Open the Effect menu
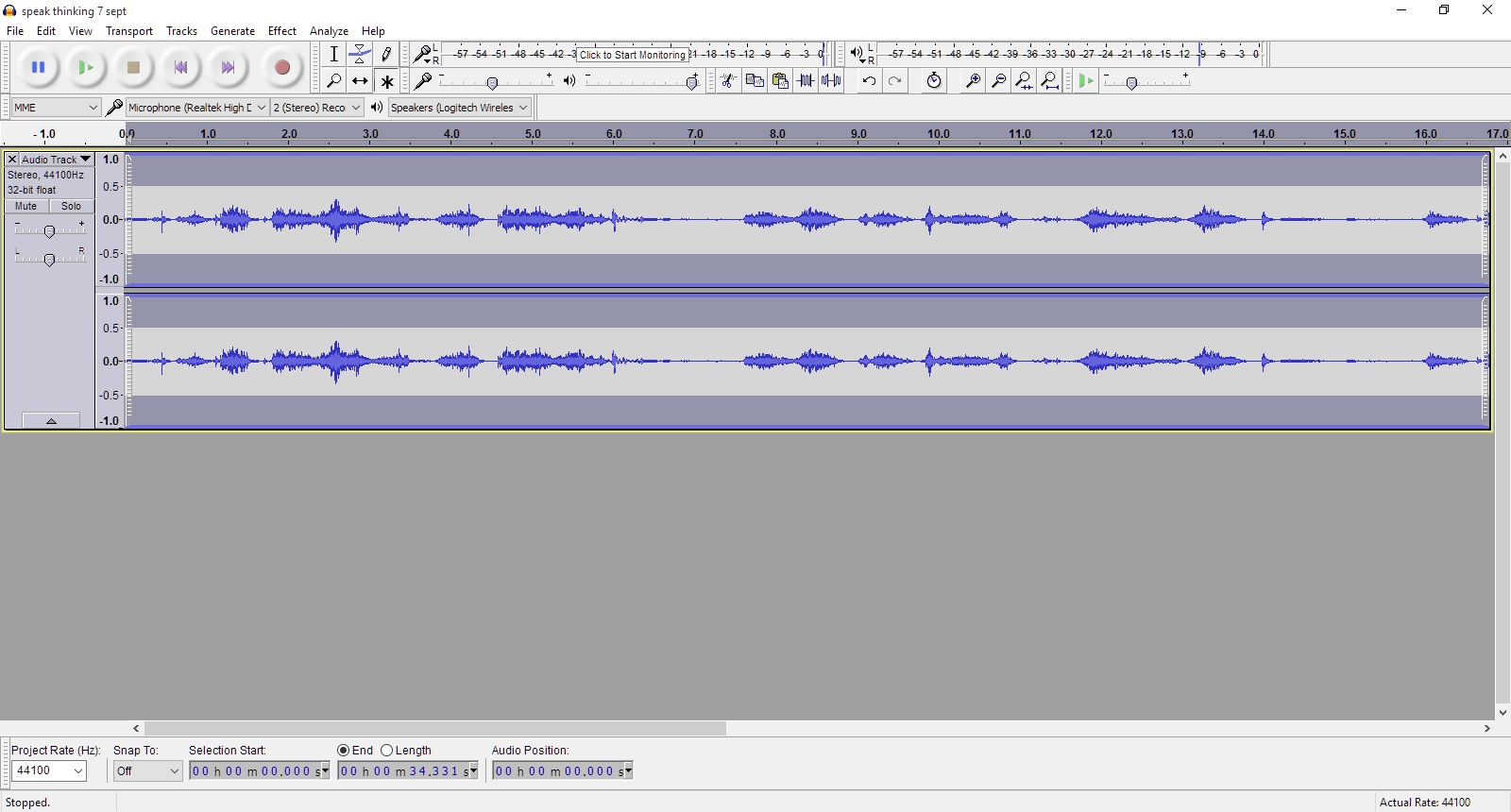The width and height of the screenshot is (1511, 812). point(281,31)
